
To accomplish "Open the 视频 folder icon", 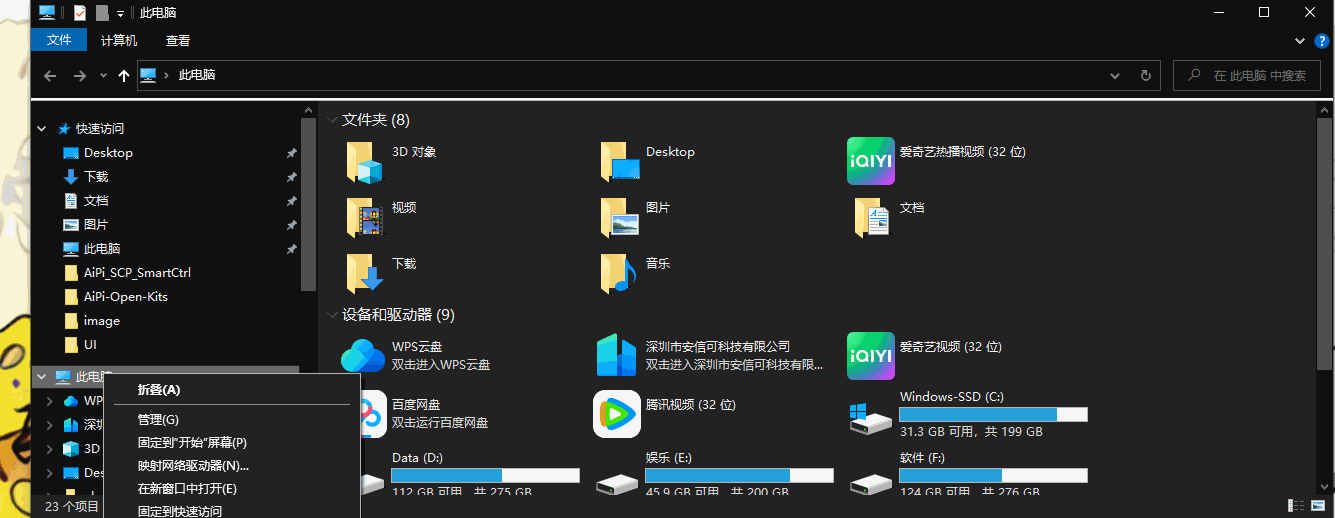I will click(364, 217).
